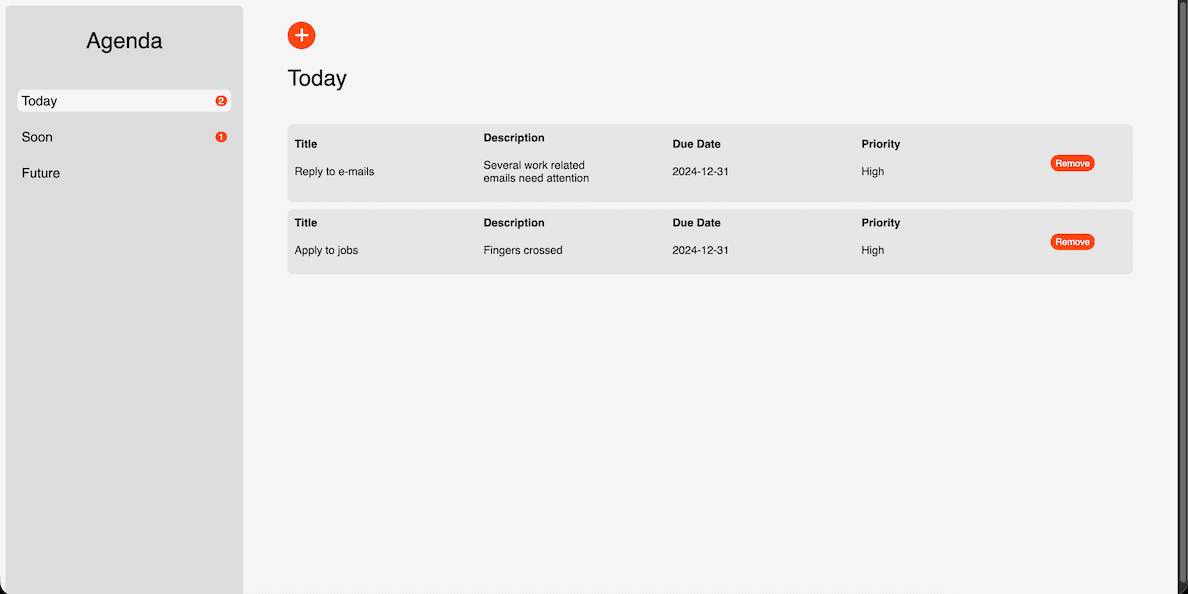The height and width of the screenshot is (594, 1188).
Task: Click the due date of "Reply to e-mails"
Action: [x=700, y=172]
